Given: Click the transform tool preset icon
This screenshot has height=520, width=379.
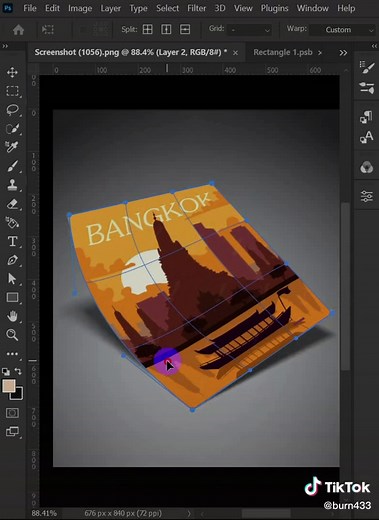Looking at the screenshot, I should coord(48,30).
